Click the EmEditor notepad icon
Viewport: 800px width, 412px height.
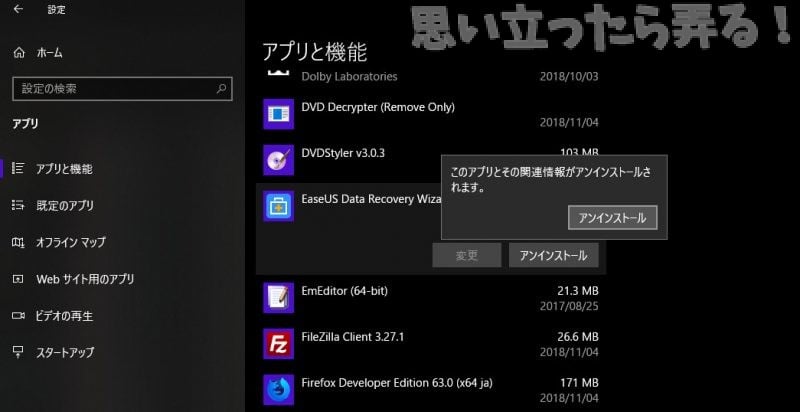pos(278,298)
